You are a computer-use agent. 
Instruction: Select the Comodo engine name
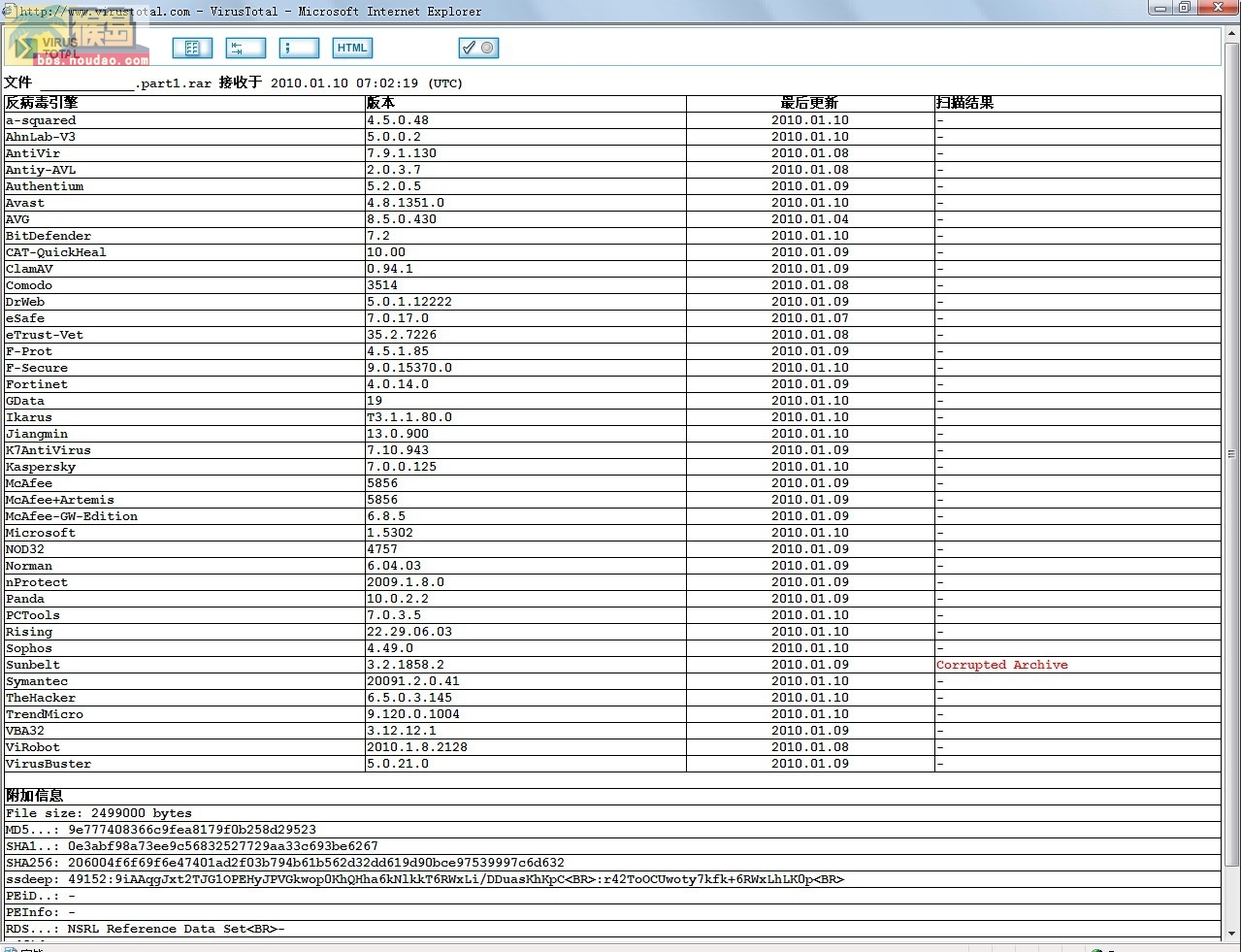29,285
